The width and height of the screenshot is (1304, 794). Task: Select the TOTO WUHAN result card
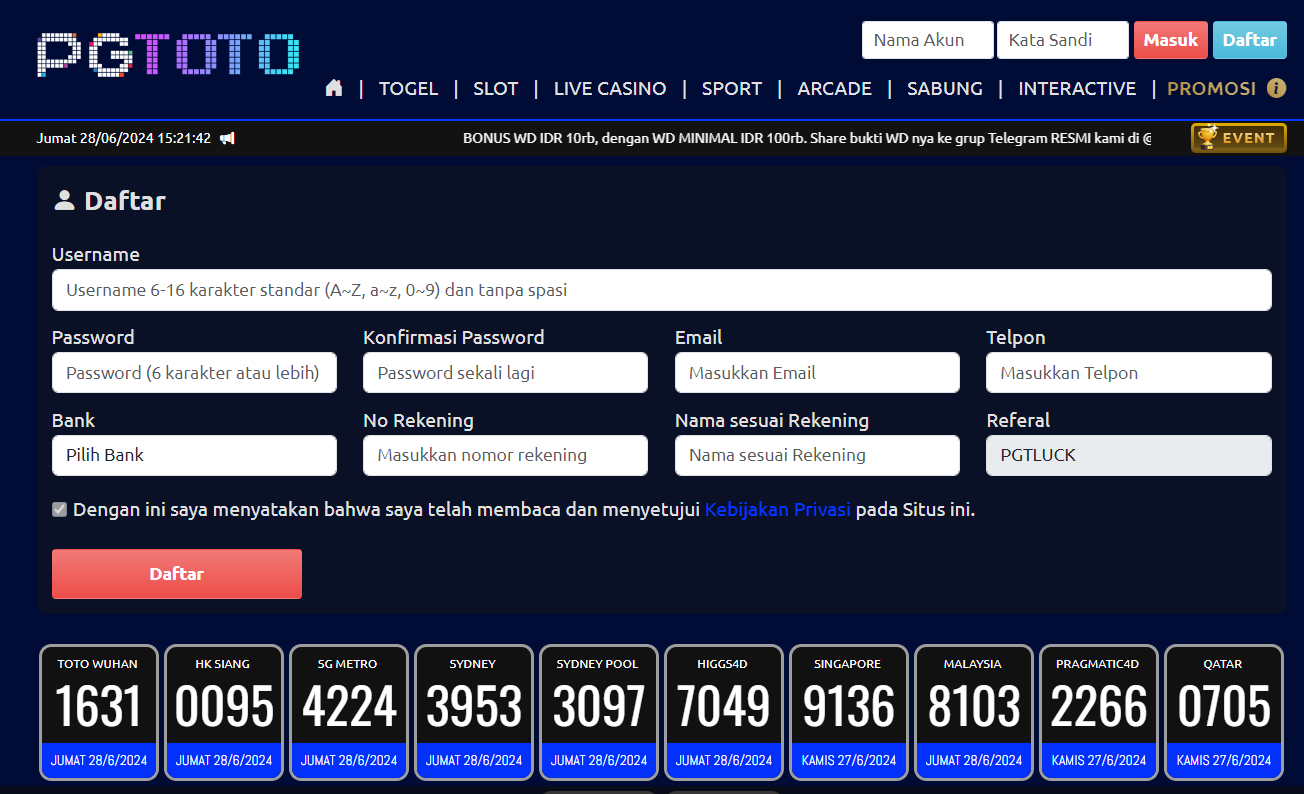pos(98,711)
